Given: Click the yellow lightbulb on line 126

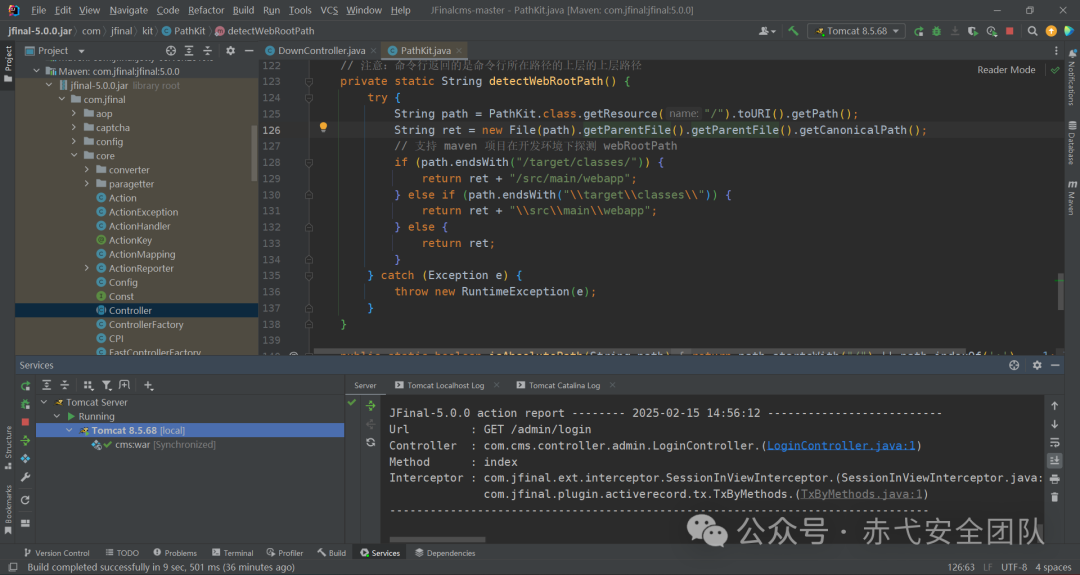Looking at the screenshot, I should click(323, 127).
